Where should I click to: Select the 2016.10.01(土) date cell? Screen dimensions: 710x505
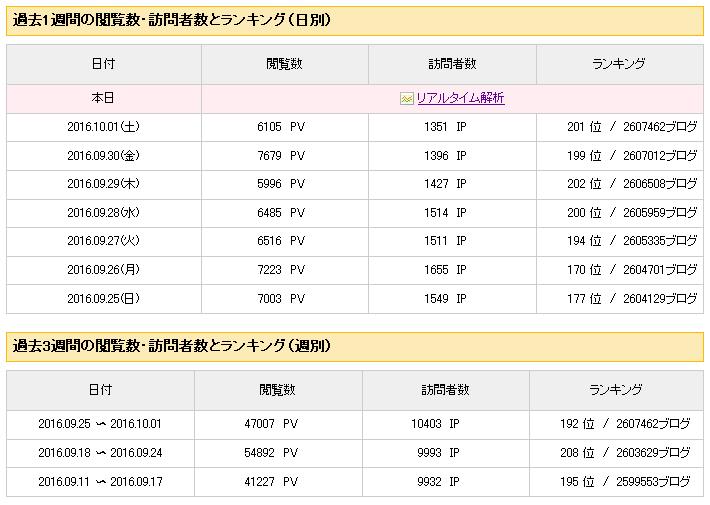coord(104,127)
